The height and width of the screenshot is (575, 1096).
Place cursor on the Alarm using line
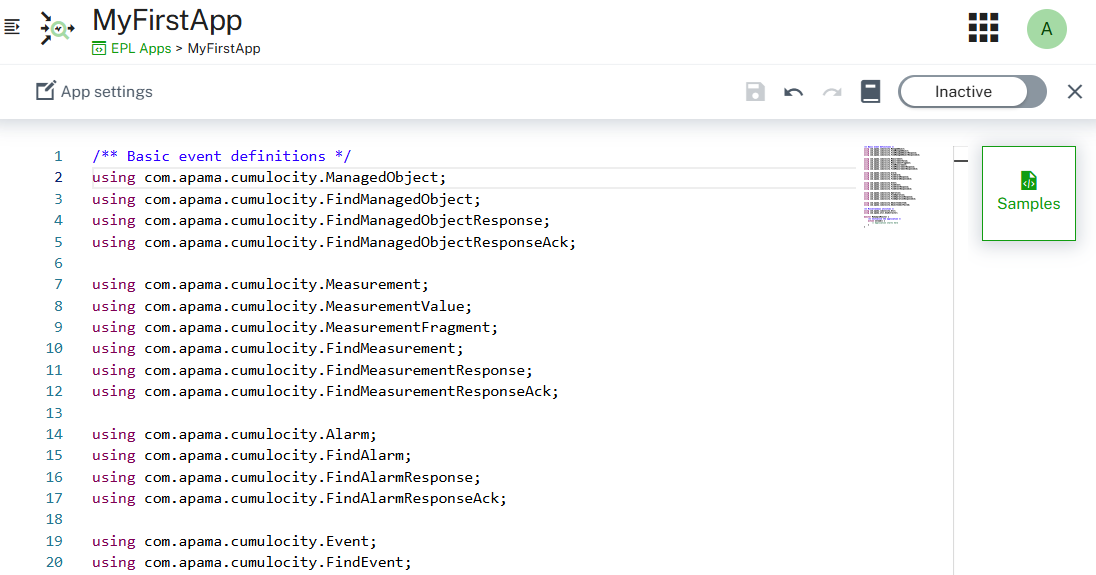(234, 434)
